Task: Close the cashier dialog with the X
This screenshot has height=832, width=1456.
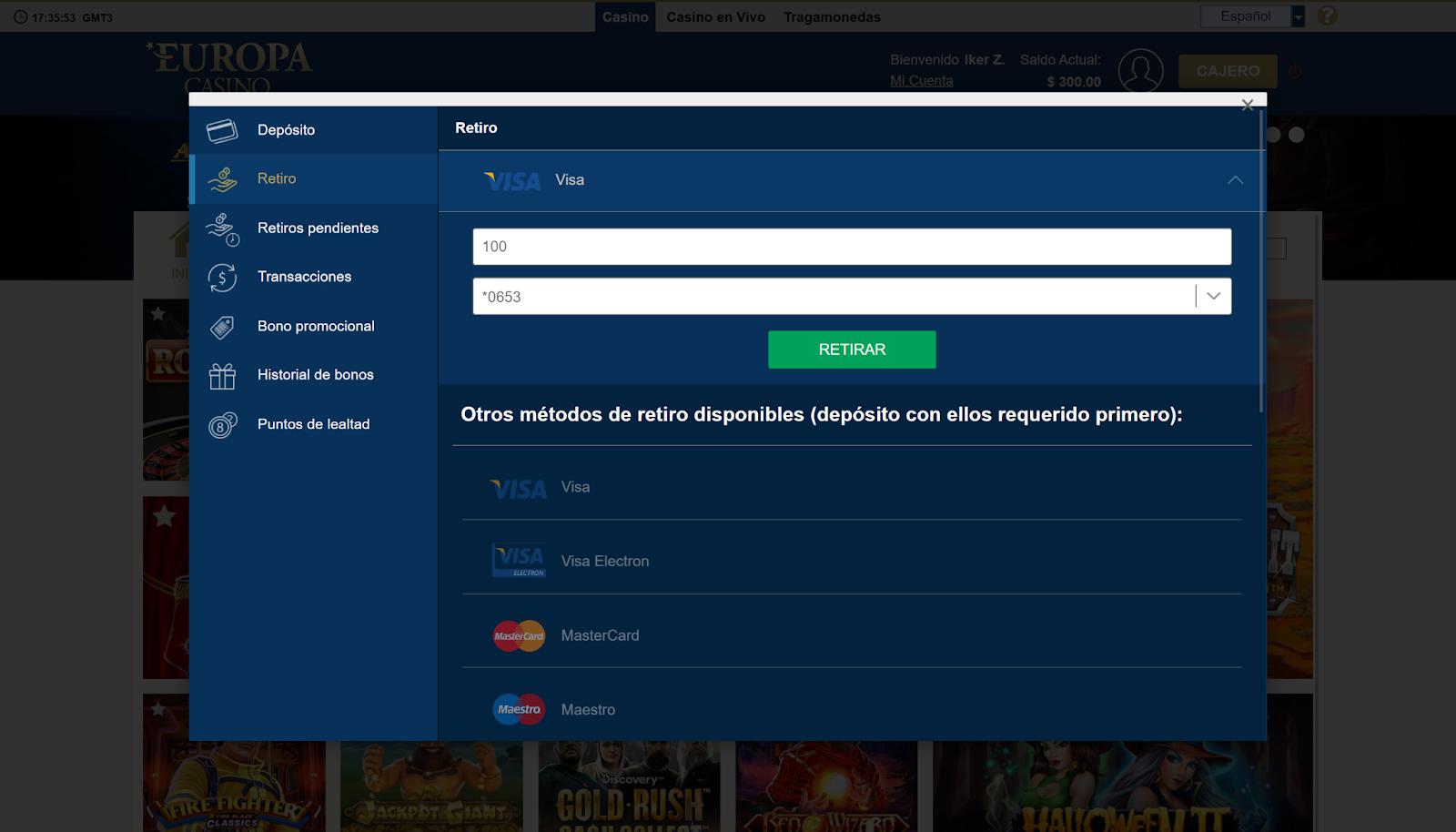Action: pos(1248,105)
